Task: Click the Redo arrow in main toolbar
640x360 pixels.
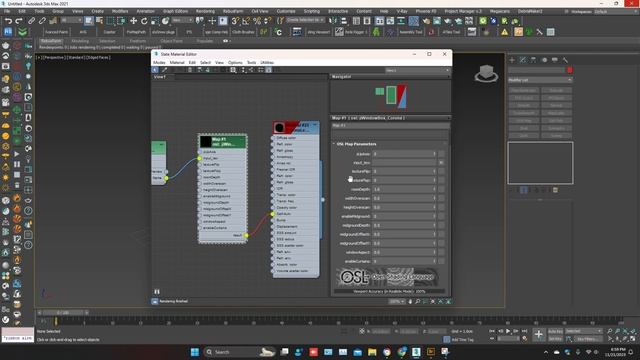Action: [x=19, y=21]
